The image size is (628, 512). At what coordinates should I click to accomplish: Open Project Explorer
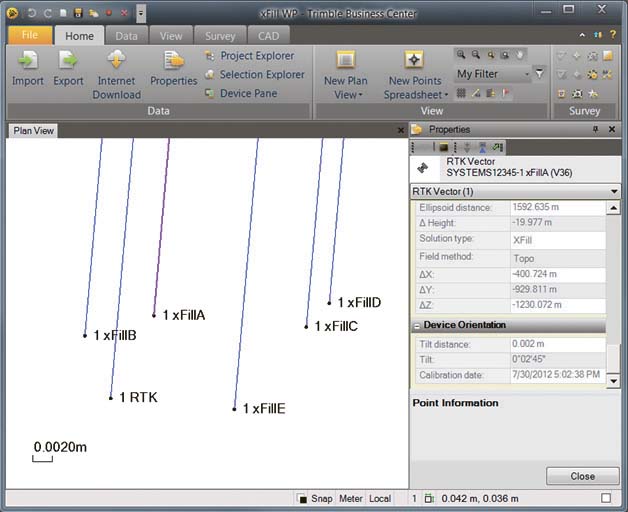[x=249, y=56]
